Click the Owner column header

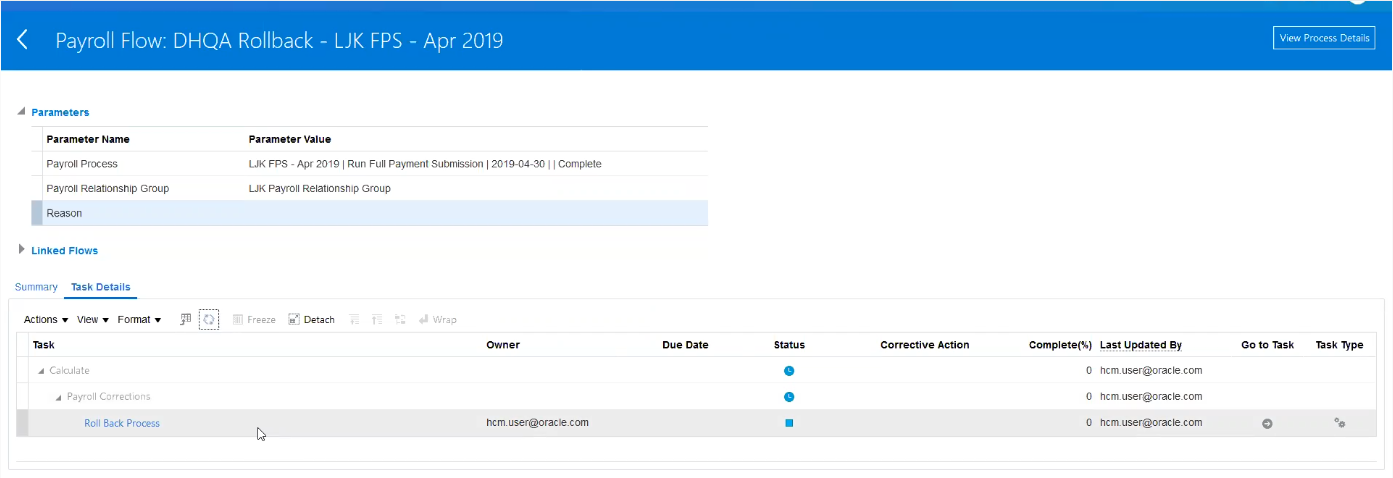pyautogui.click(x=503, y=345)
